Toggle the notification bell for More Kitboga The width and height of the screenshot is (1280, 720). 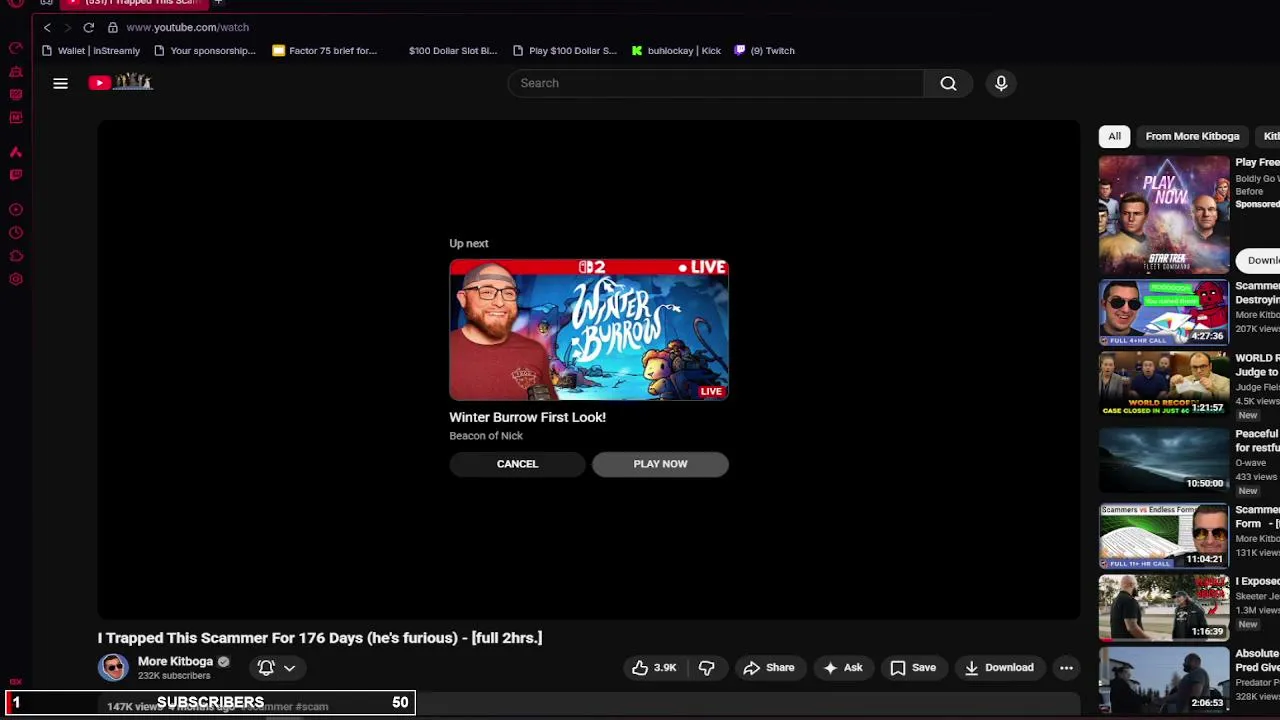click(266, 667)
